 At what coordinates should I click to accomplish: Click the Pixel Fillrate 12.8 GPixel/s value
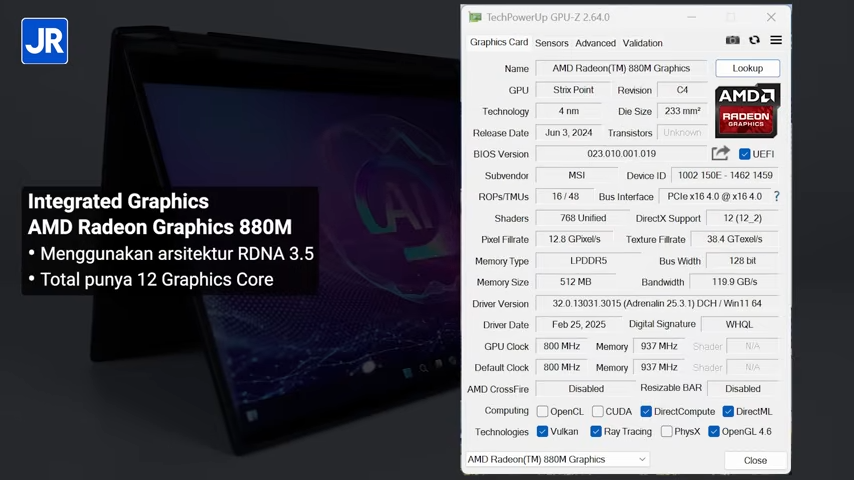tap(574, 239)
